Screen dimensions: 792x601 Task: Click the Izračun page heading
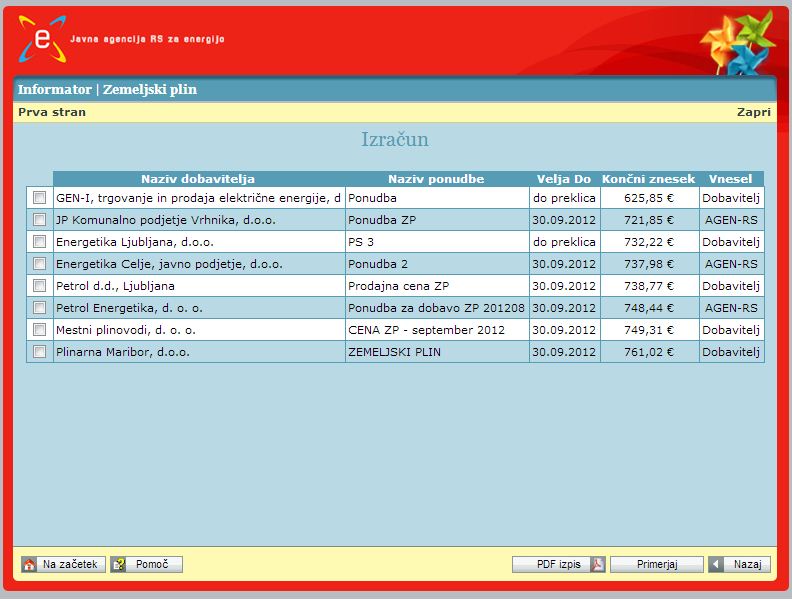point(394,139)
